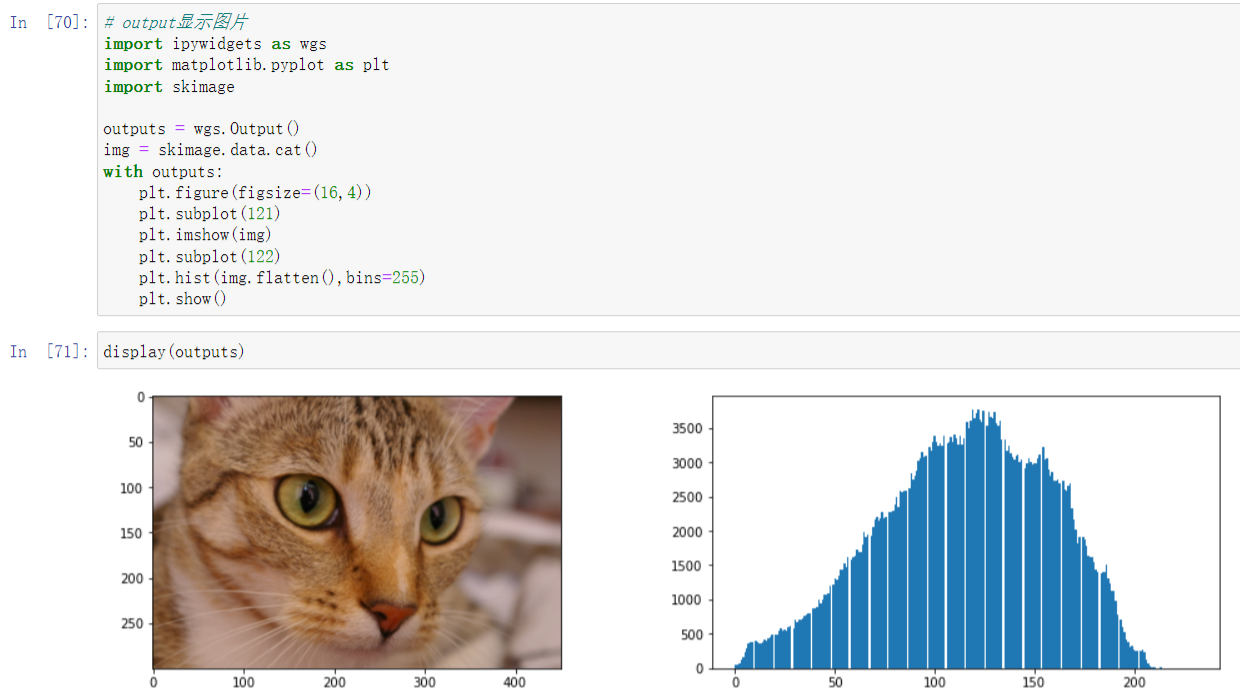
Task: Click the comment line '# output显示图片'
Action: tap(176, 22)
